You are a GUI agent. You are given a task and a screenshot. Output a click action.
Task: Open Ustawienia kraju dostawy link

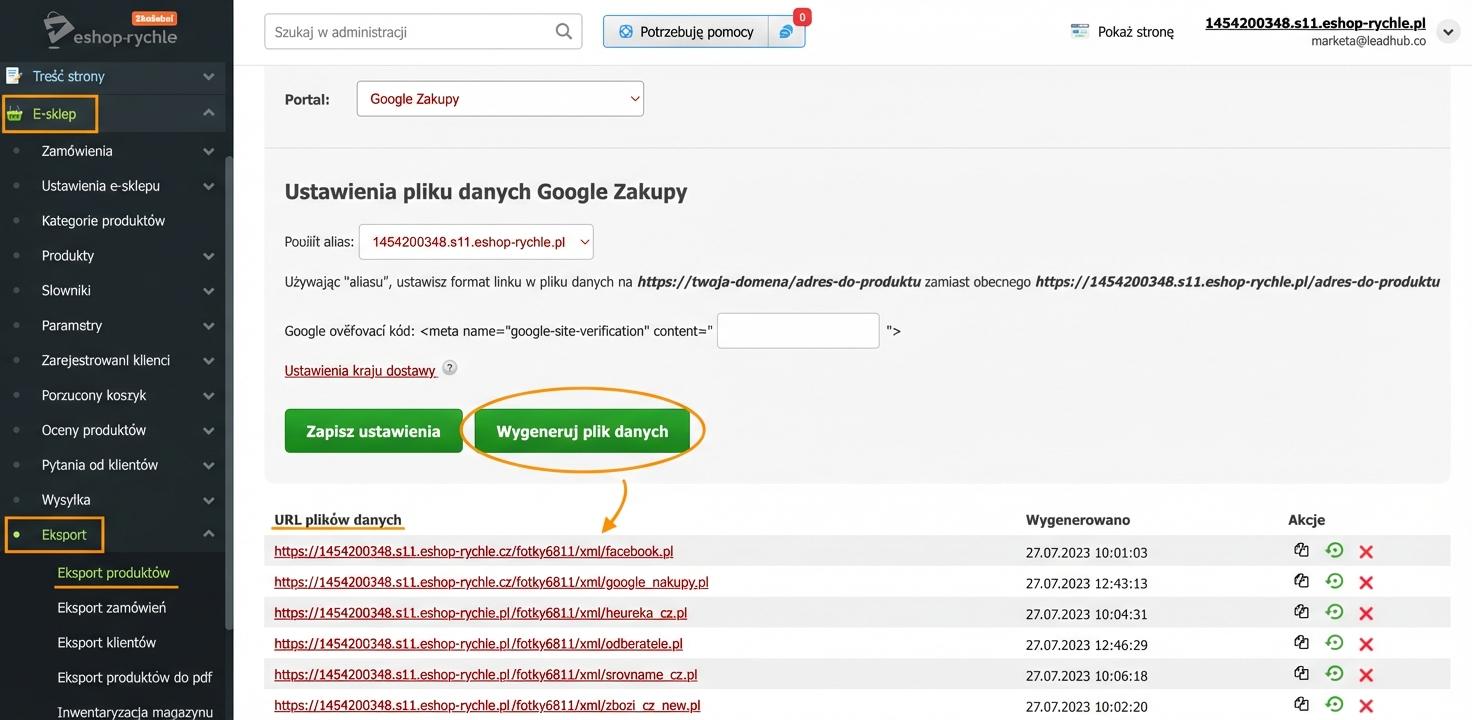pos(360,370)
